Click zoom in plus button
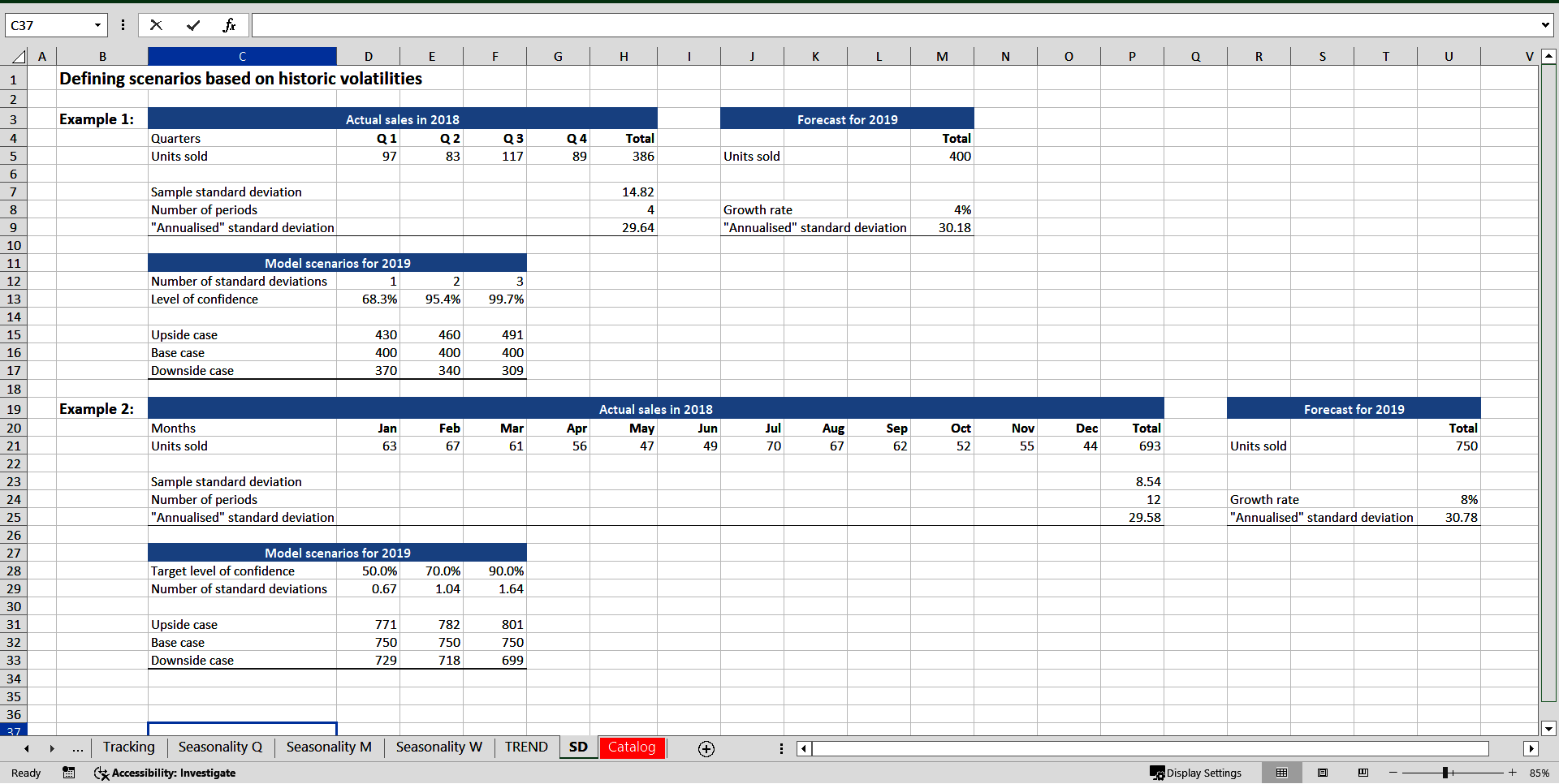The height and width of the screenshot is (784, 1559). click(1513, 773)
